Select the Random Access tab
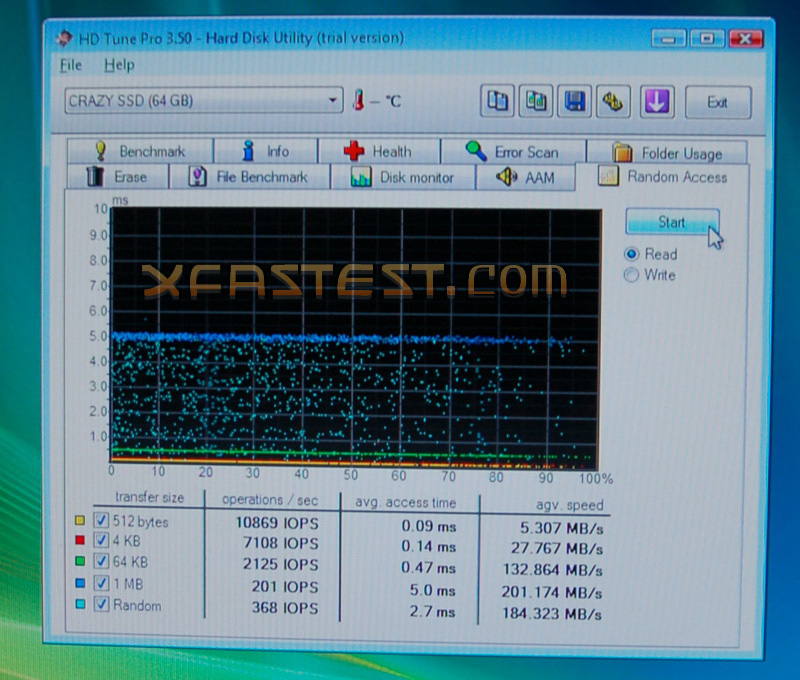Image resolution: width=800 pixels, height=680 pixels. [662, 177]
